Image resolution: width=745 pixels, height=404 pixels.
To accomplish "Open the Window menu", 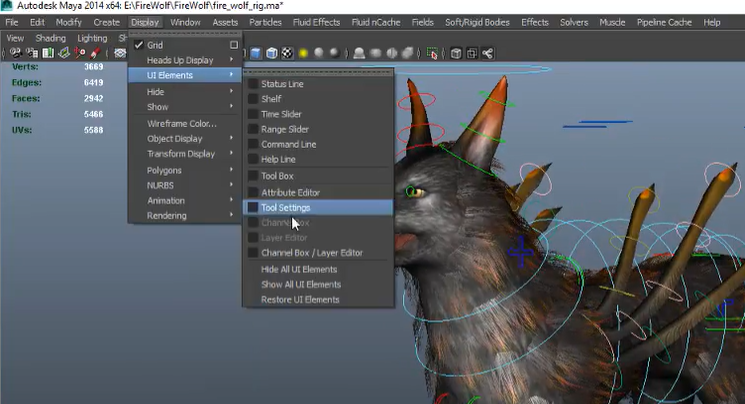I will (x=185, y=22).
